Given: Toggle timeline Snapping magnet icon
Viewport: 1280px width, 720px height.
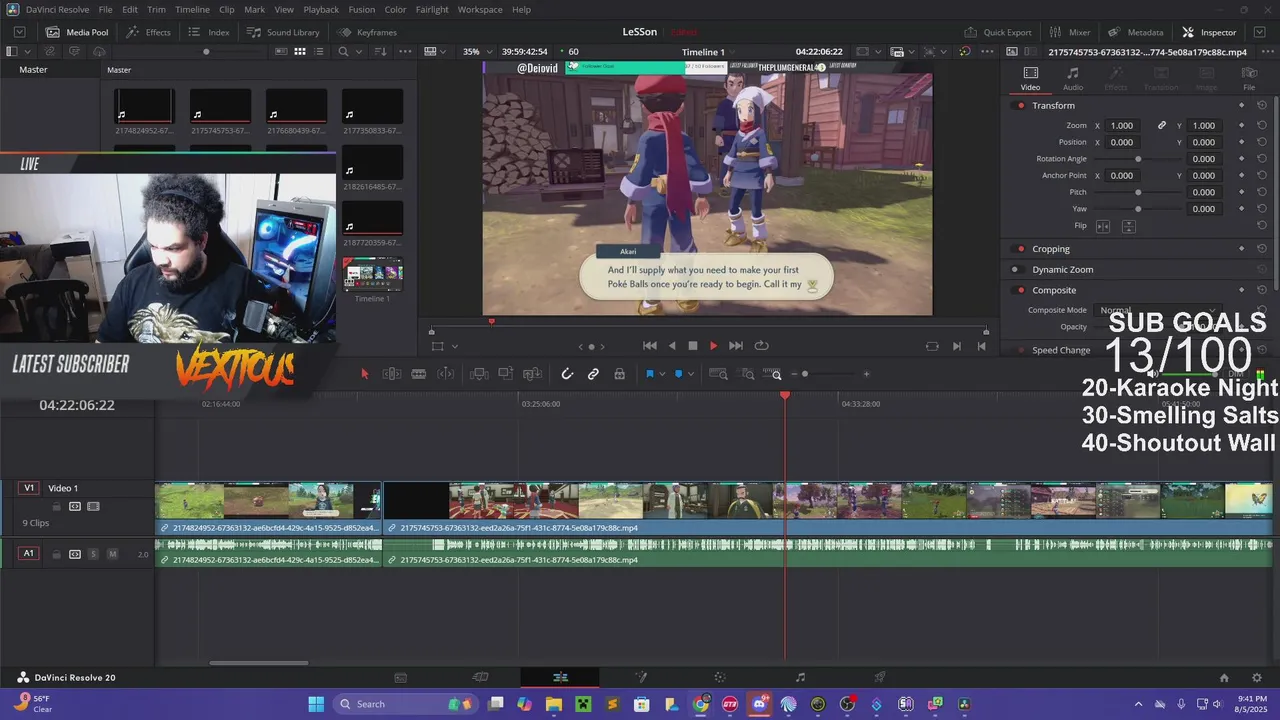Looking at the screenshot, I should (x=567, y=374).
